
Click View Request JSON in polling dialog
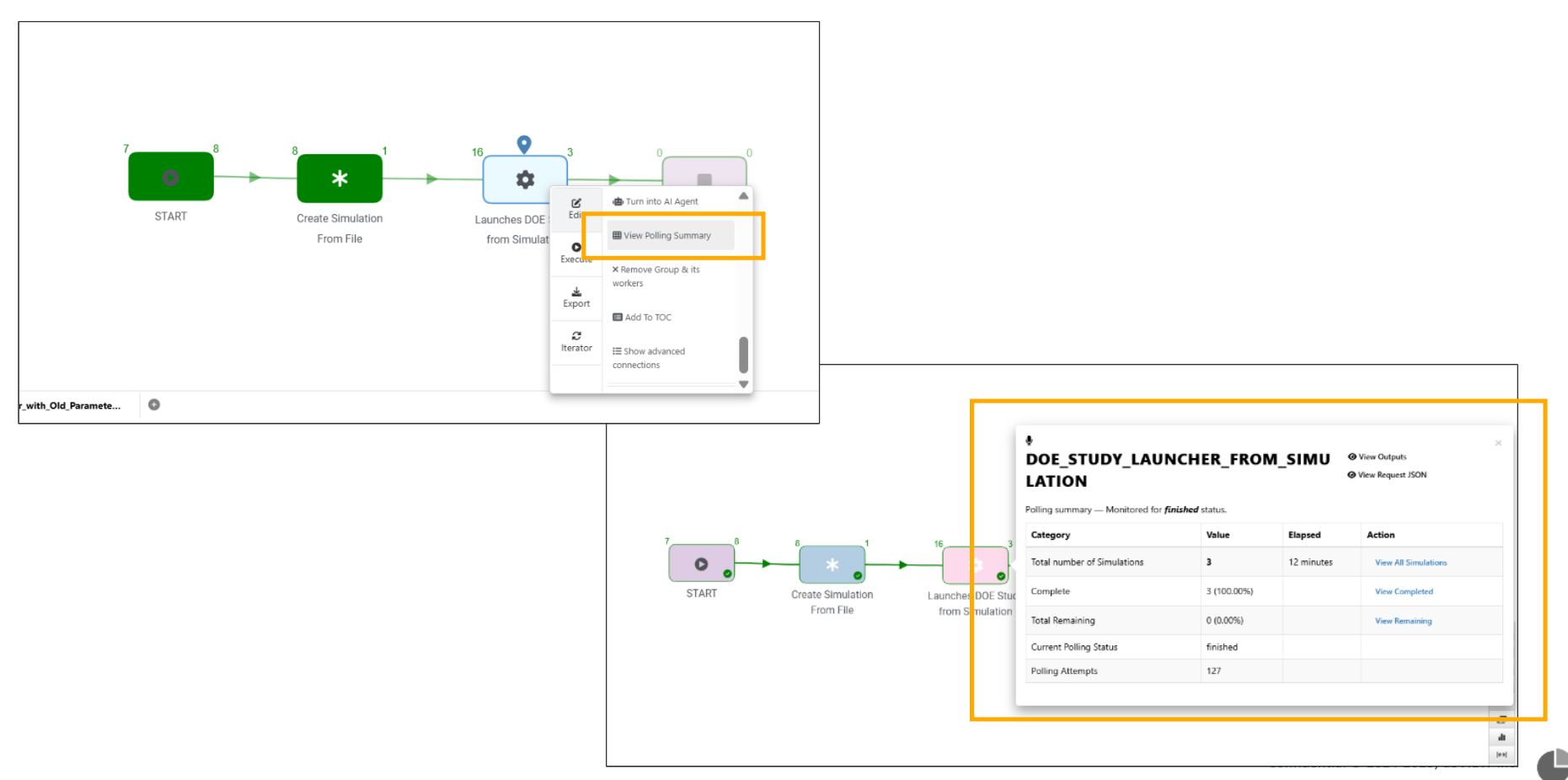coord(1387,474)
